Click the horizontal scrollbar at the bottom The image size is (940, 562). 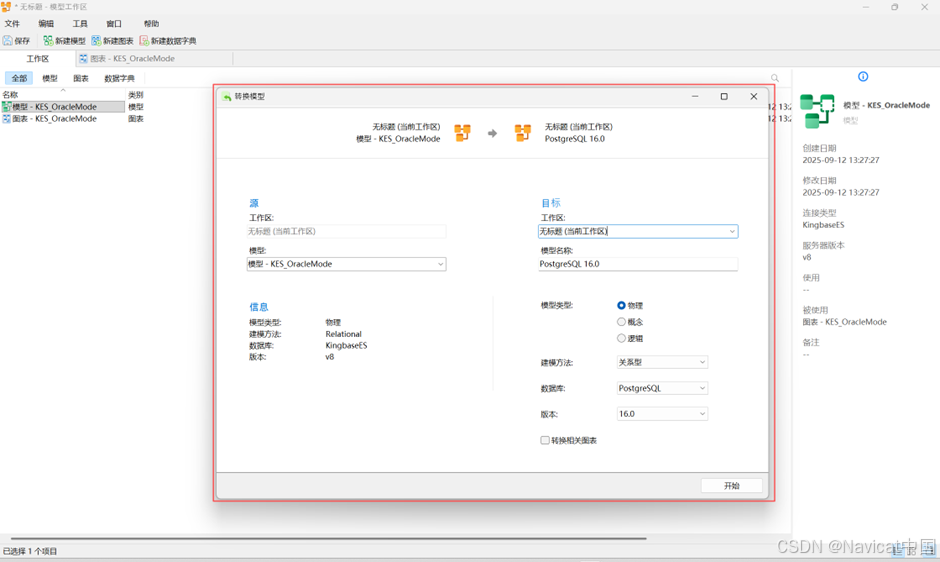pyautogui.click(x=329, y=539)
